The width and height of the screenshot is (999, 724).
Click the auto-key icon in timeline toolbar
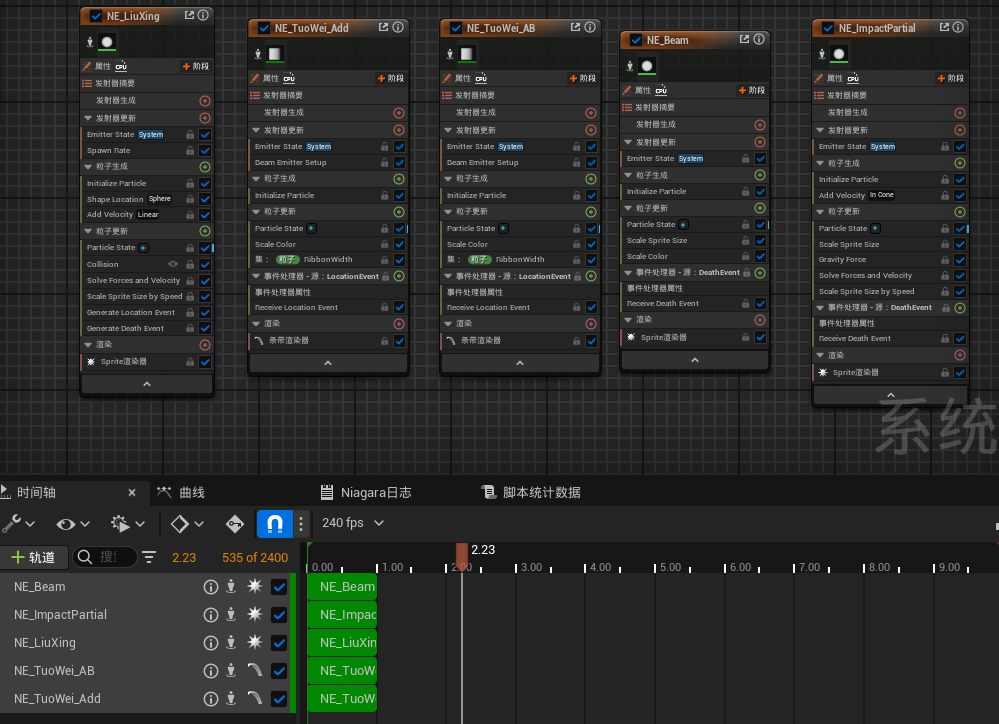[234, 524]
